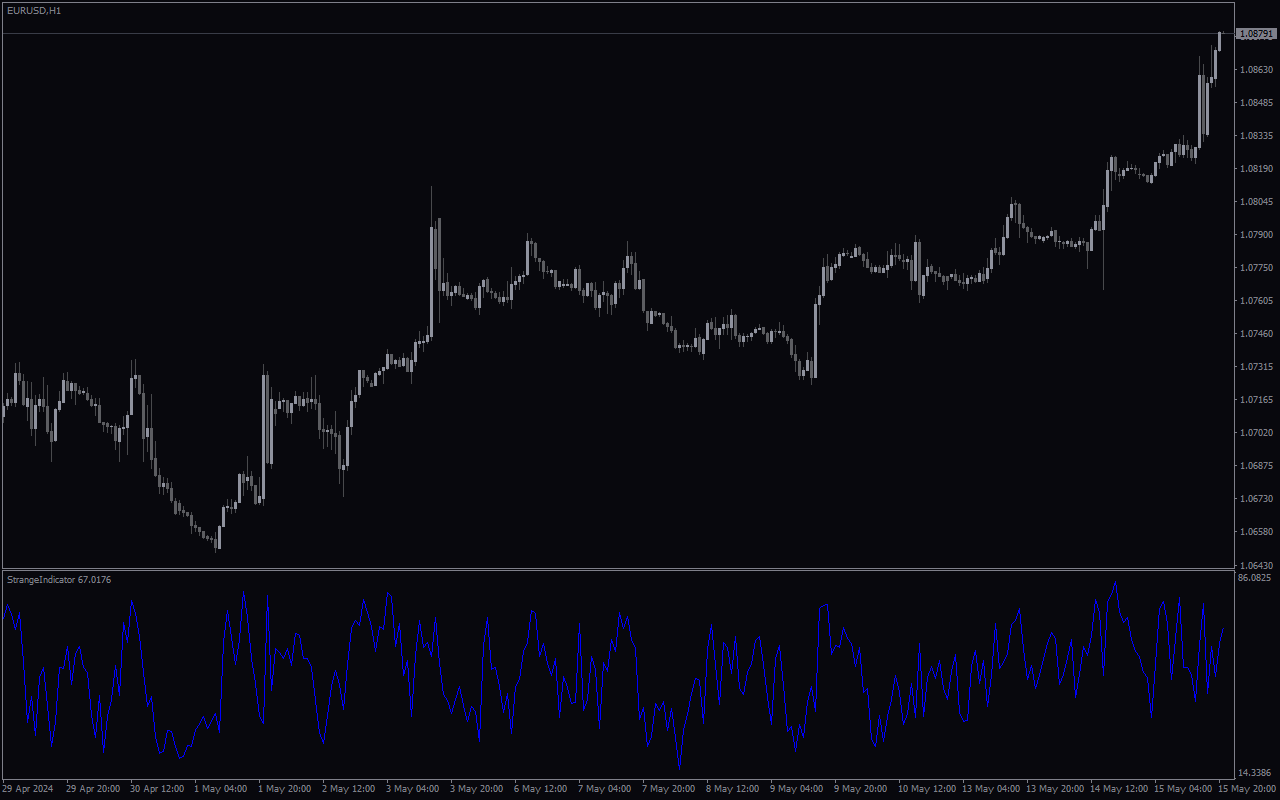
Task: Click the 1.08045 price axis label
Action: pyautogui.click(x=1256, y=202)
